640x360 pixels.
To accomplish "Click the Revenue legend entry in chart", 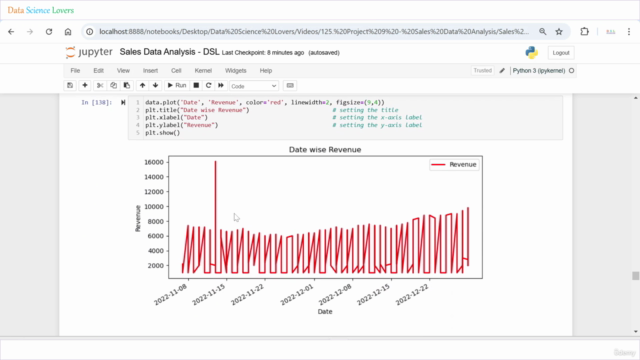I will click(x=454, y=164).
